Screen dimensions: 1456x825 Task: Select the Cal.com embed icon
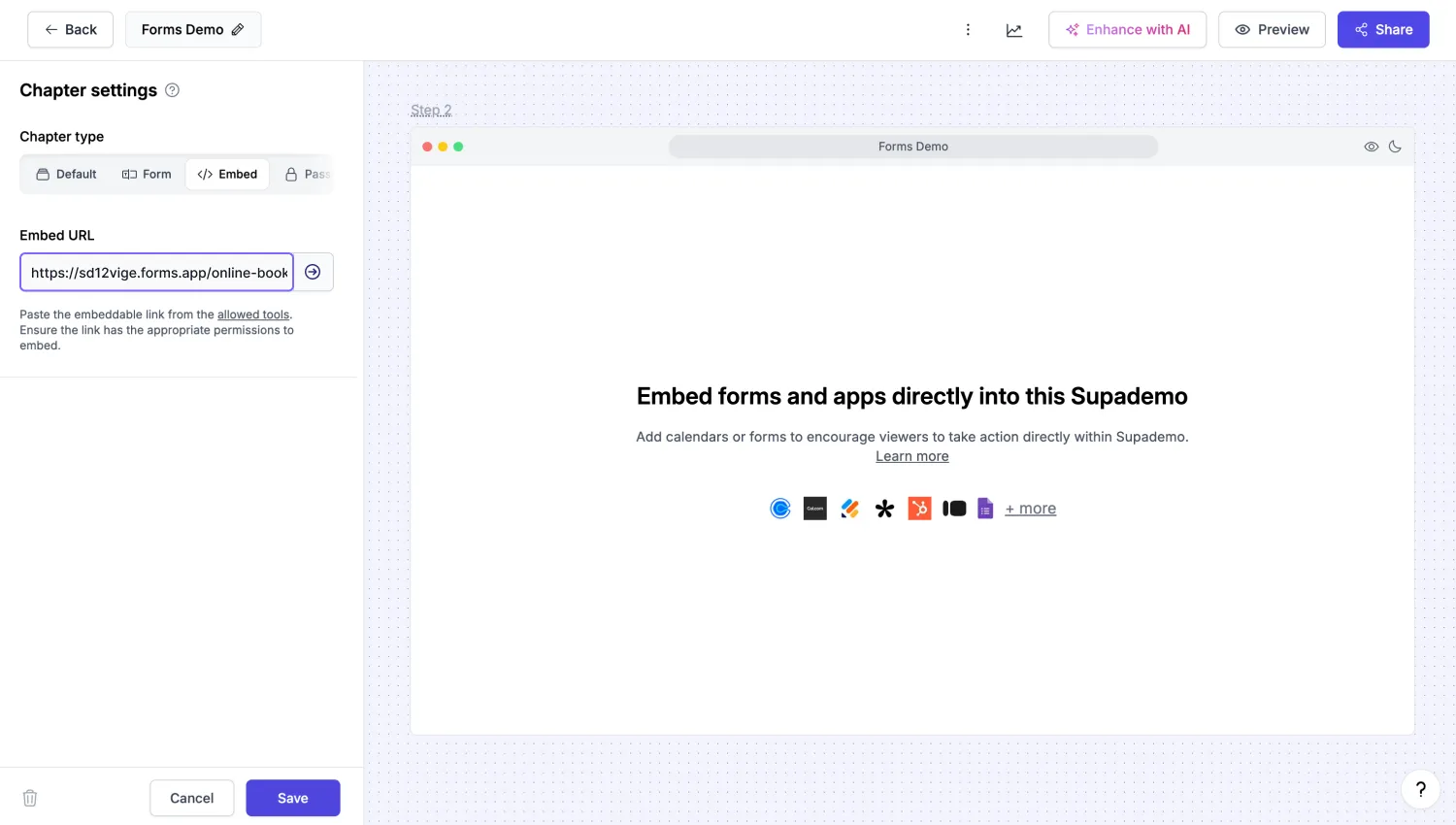coord(814,508)
